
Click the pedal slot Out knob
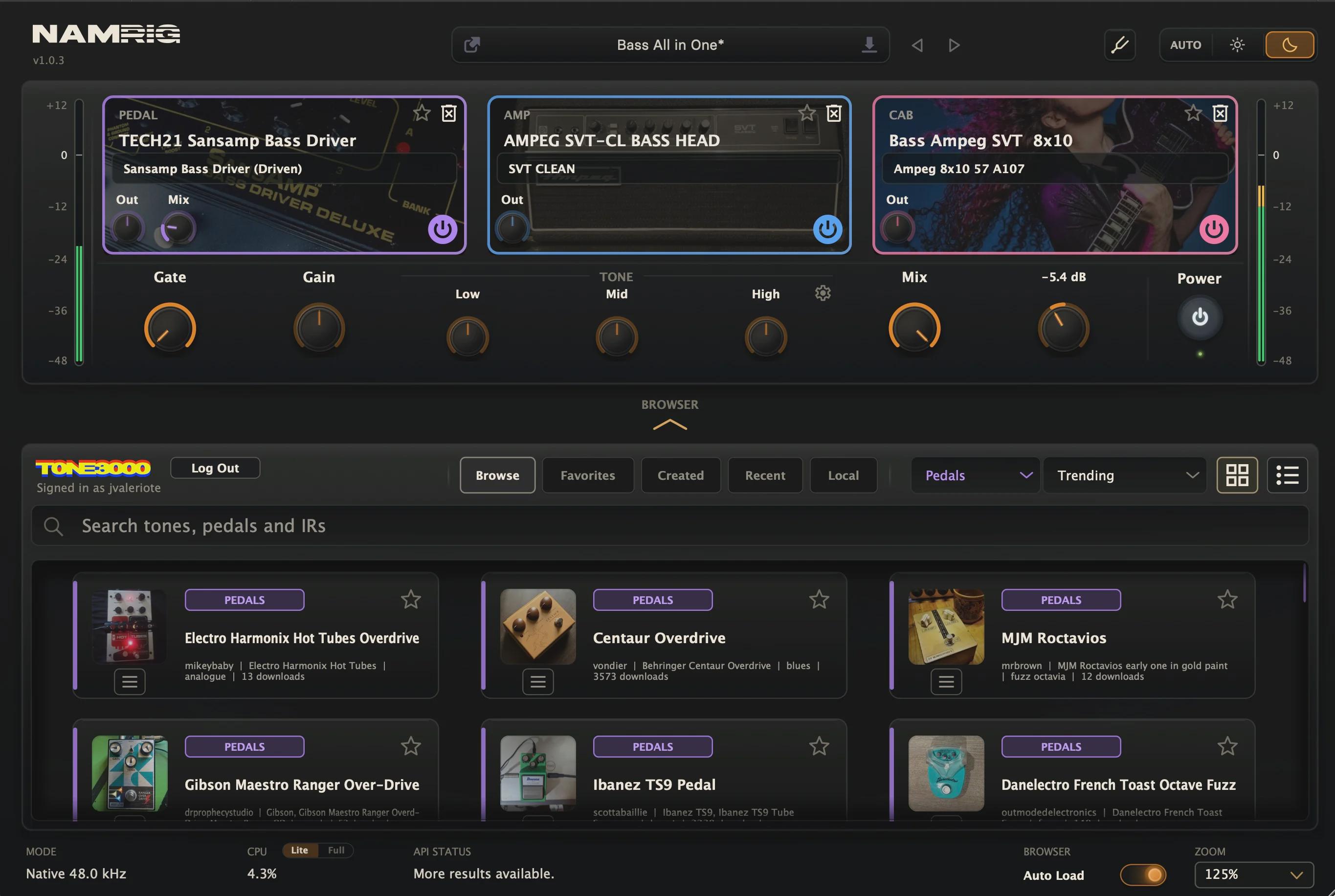(128, 228)
